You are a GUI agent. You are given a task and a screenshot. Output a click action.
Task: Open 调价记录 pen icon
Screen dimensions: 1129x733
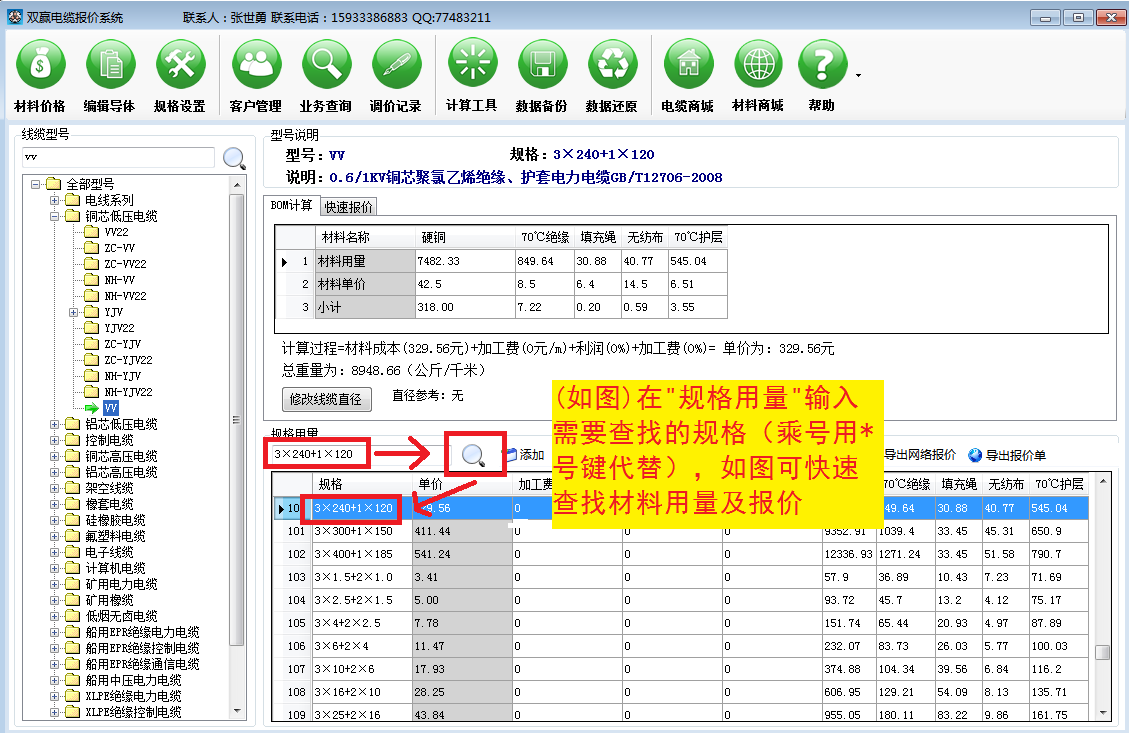coord(396,65)
